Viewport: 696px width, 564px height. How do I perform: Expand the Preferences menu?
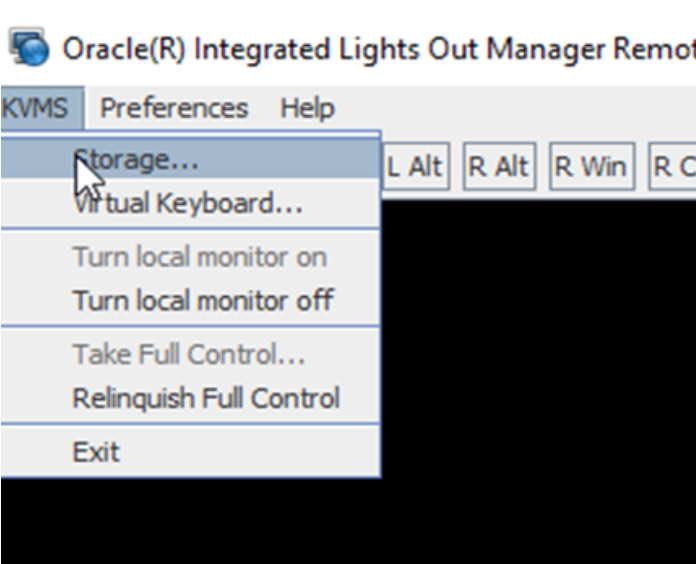[174, 107]
